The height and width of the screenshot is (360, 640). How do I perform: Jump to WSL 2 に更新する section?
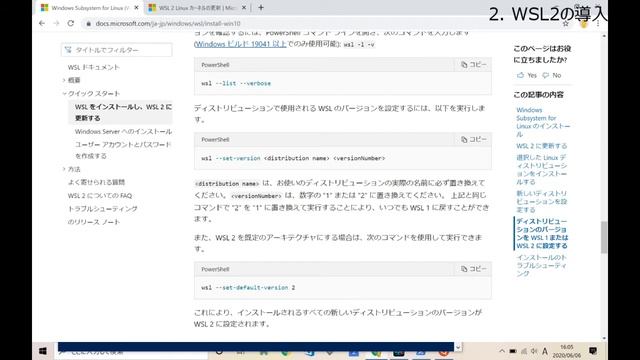pos(542,146)
